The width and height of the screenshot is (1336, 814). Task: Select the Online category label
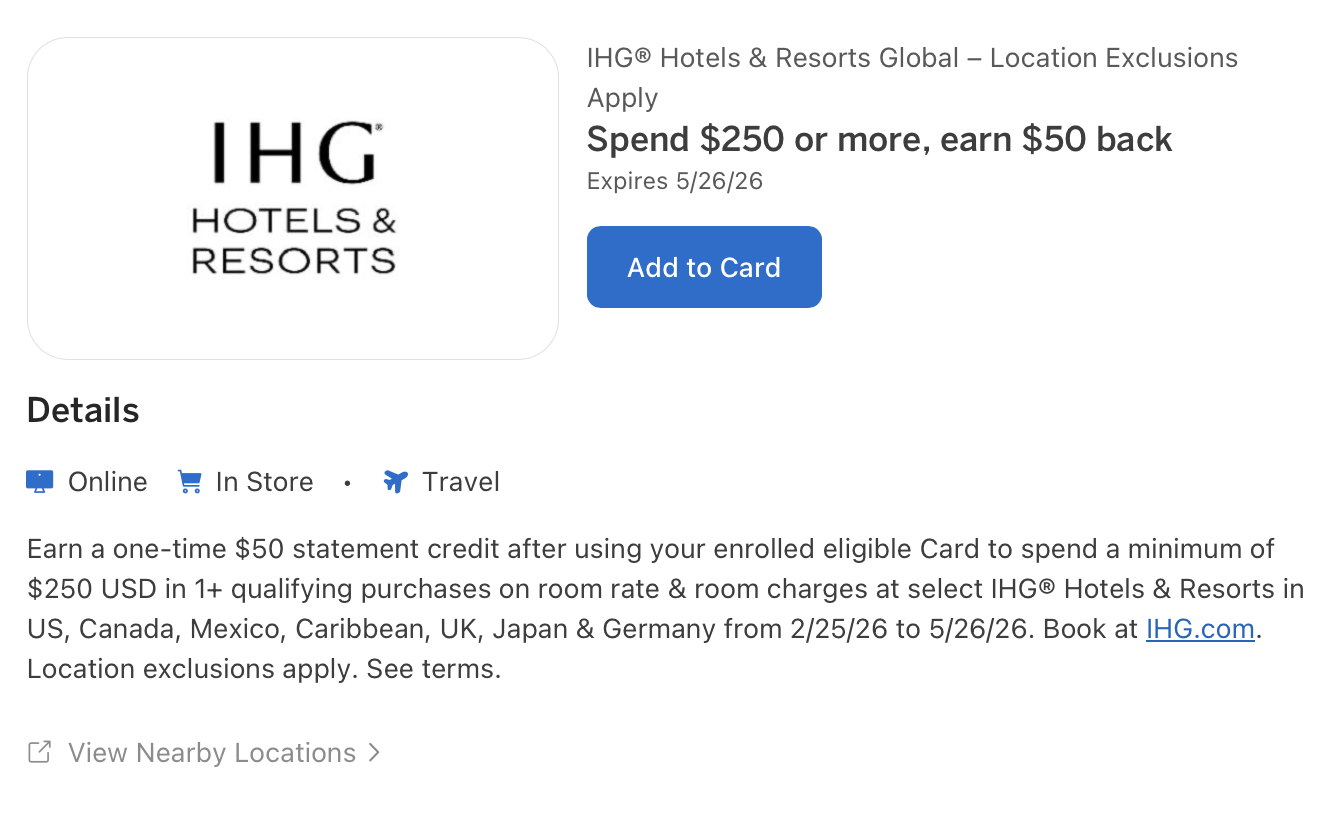pyautogui.click(x=105, y=481)
